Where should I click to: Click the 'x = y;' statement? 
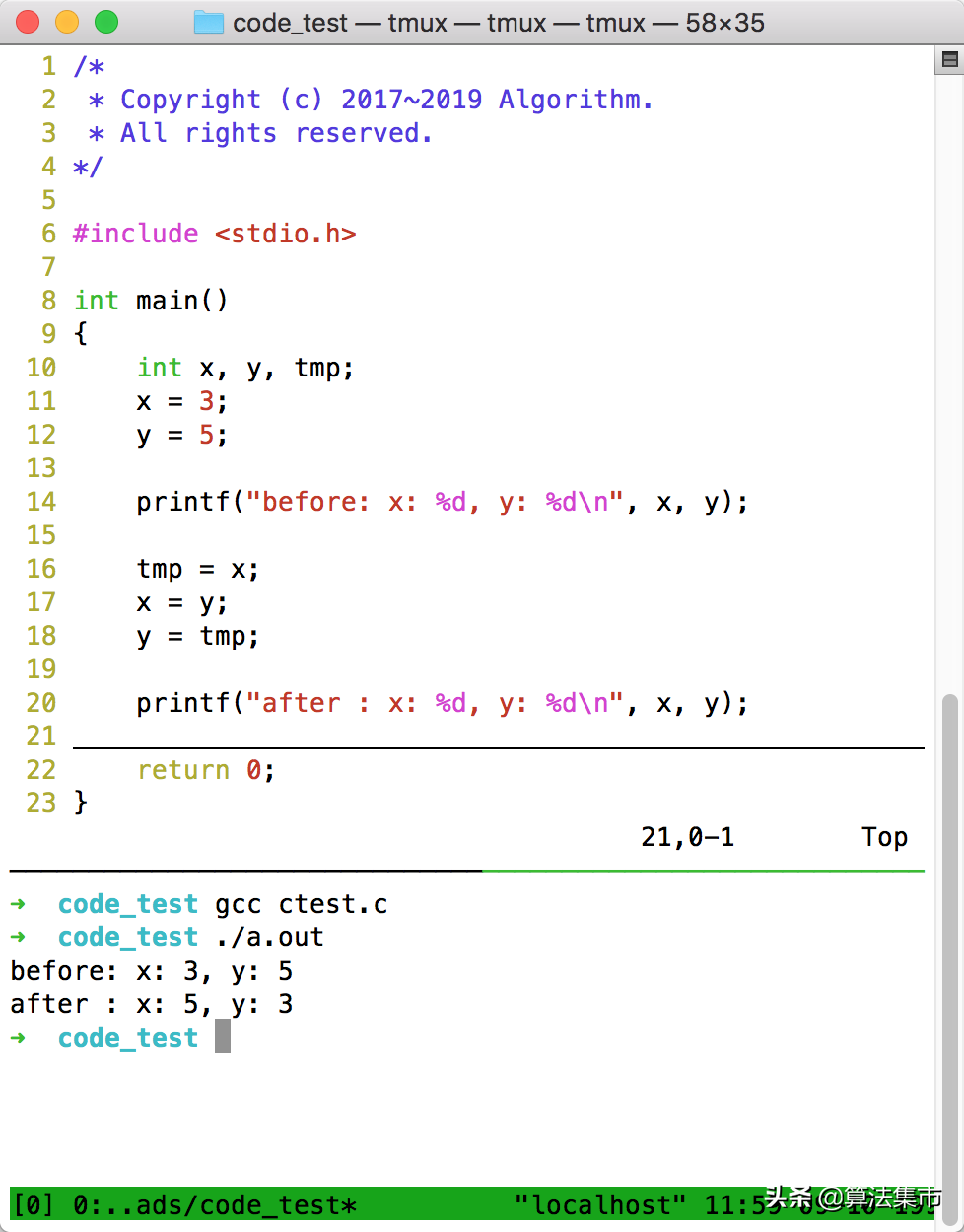(182, 602)
